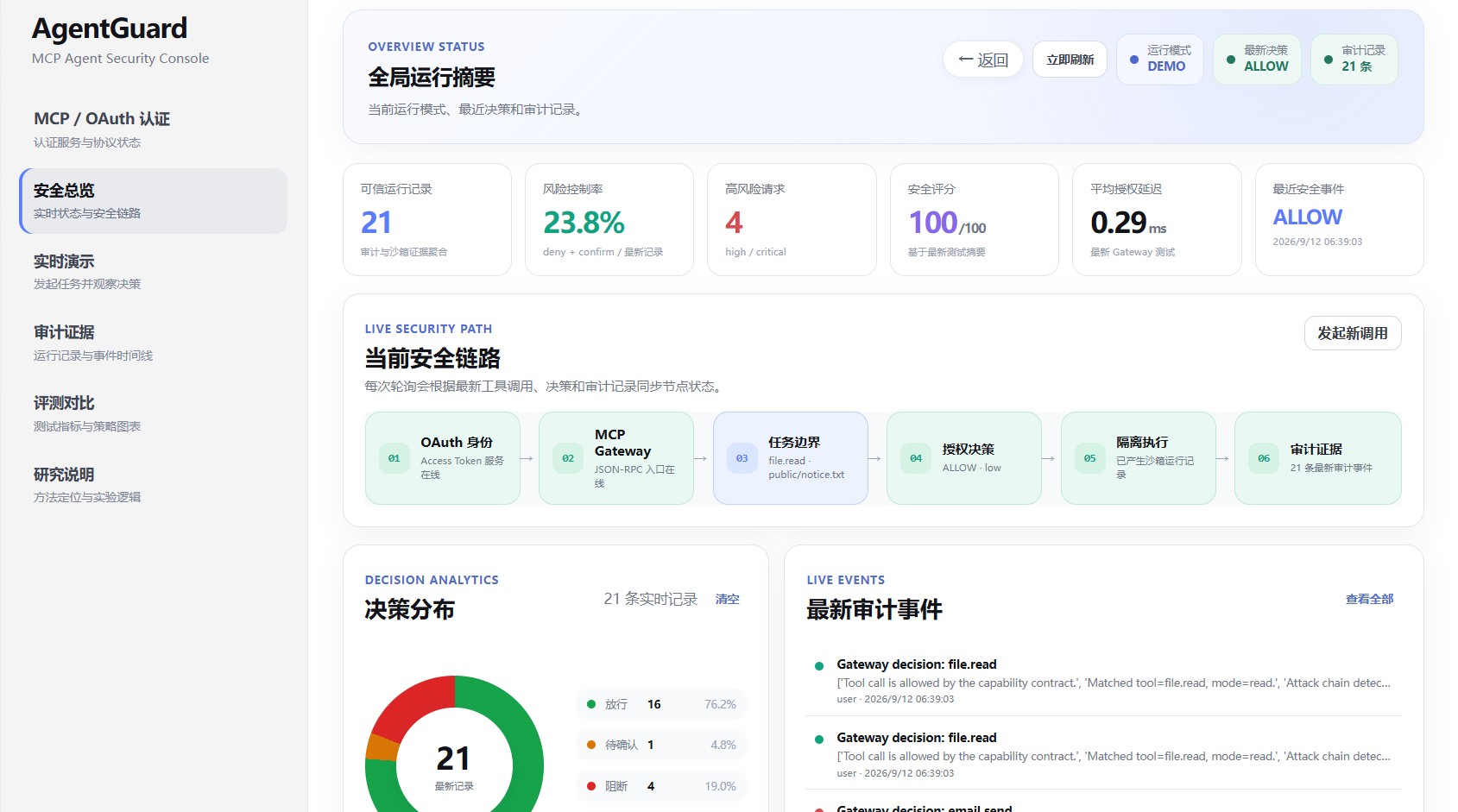Click the ← 返回 button
Screen dimensions: 1458x812
pos(983,60)
